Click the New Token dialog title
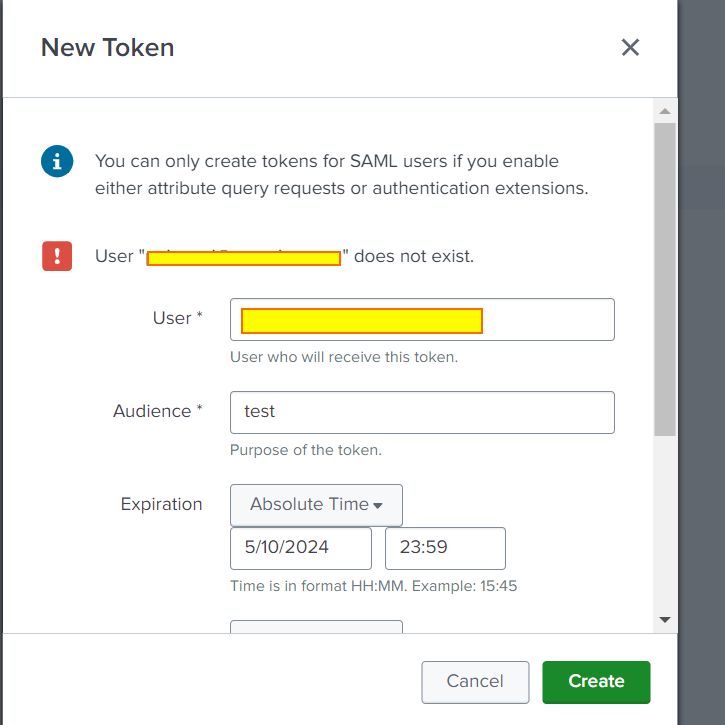This screenshot has height=725, width=725. 107,47
